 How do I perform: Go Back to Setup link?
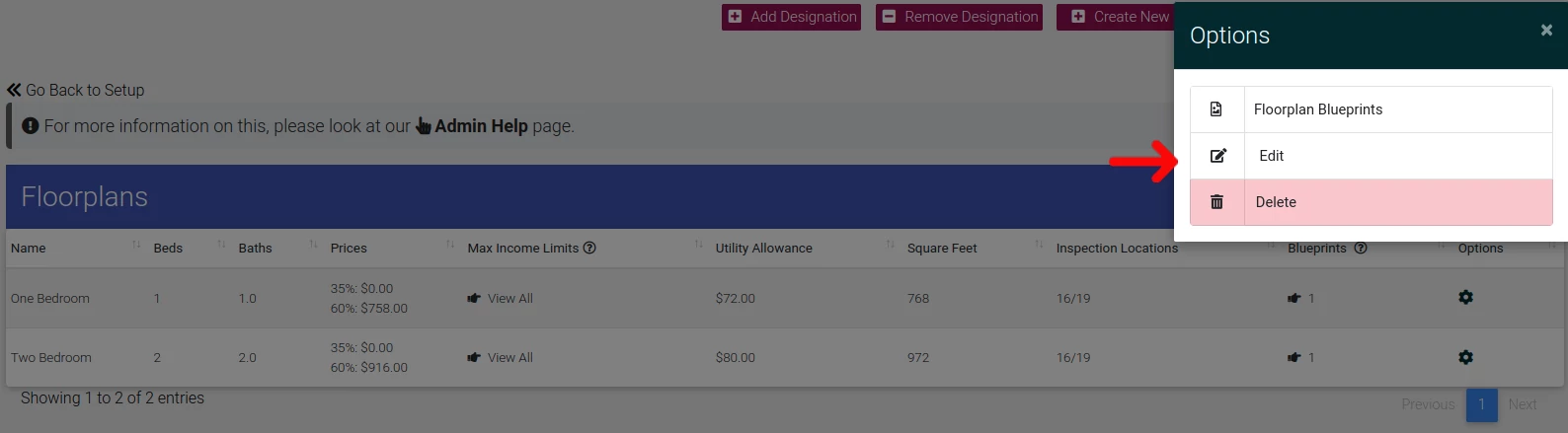click(76, 90)
